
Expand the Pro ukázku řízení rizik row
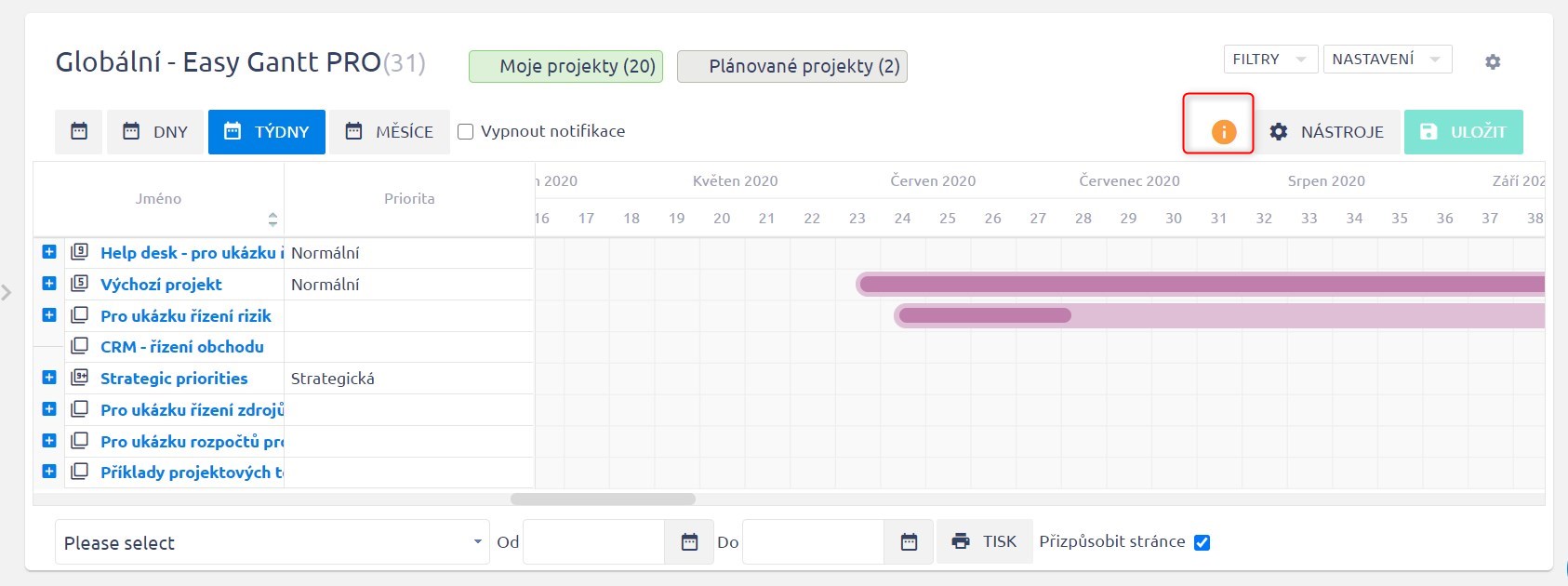pos(49,315)
